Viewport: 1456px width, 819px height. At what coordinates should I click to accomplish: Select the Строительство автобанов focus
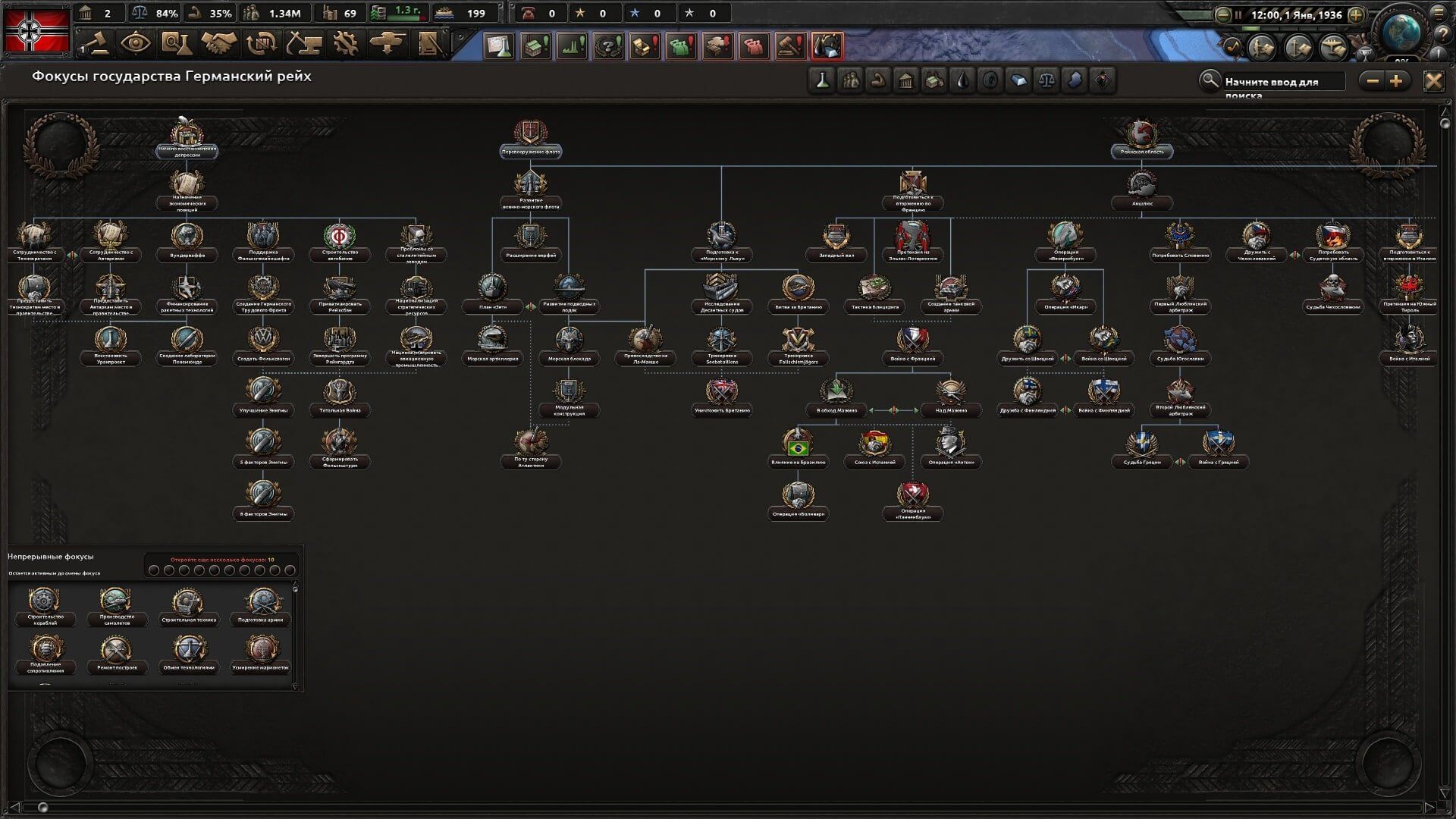(340, 241)
